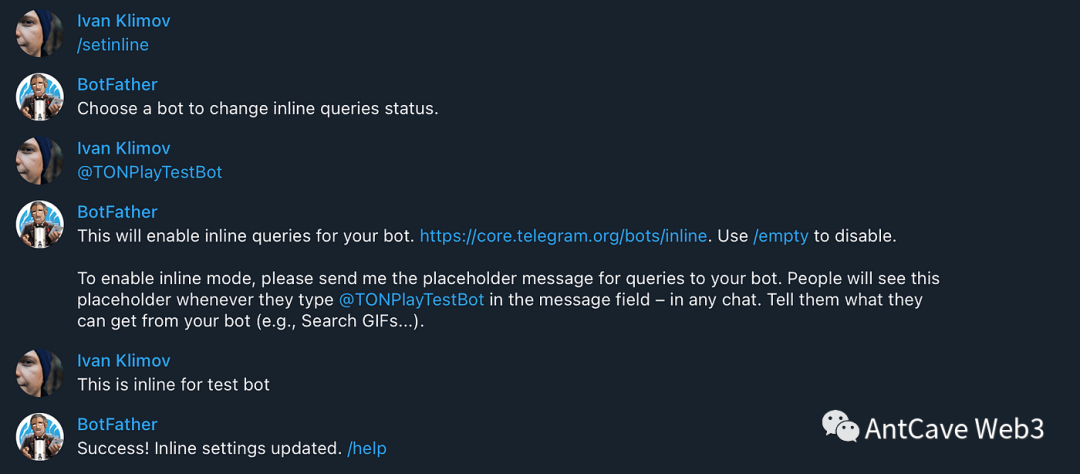Screen dimensions: 1080x474
Task: Click Ivan Klimov name above 'This is inline' message
Action: pyautogui.click(x=124, y=360)
